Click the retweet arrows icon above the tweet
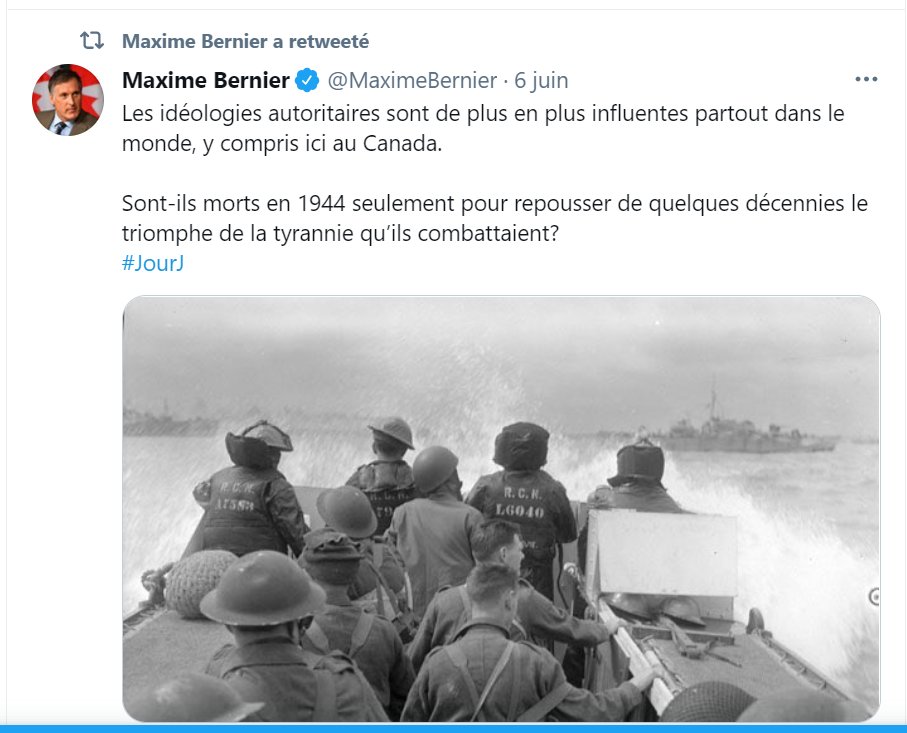Viewport: 907px width, 733px height. pos(92,40)
